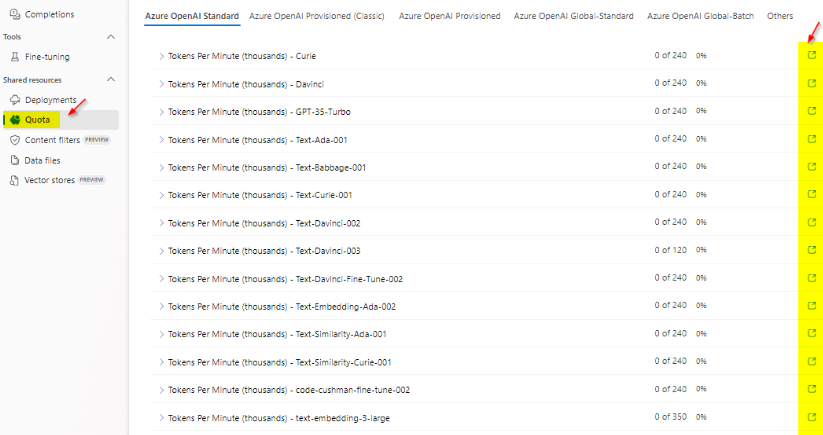Expand the Text-Curie-001 row chevron
The height and width of the screenshot is (435, 823).
coord(161,195)
